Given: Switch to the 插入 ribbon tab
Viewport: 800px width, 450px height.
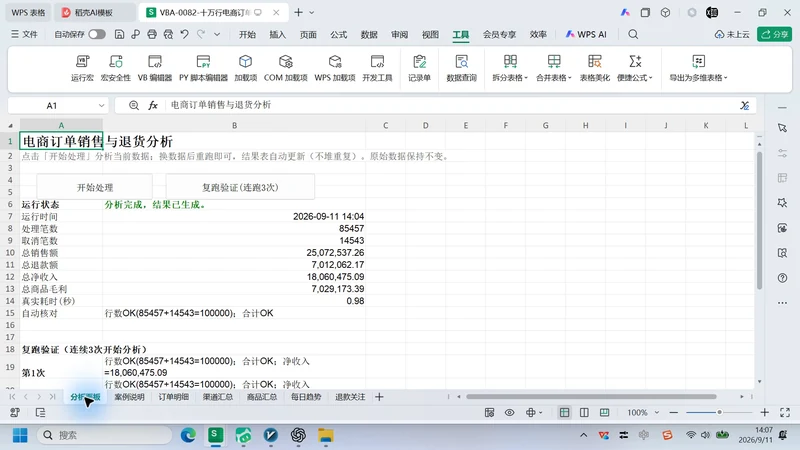Looking at the screenshot, I should 278,34.
